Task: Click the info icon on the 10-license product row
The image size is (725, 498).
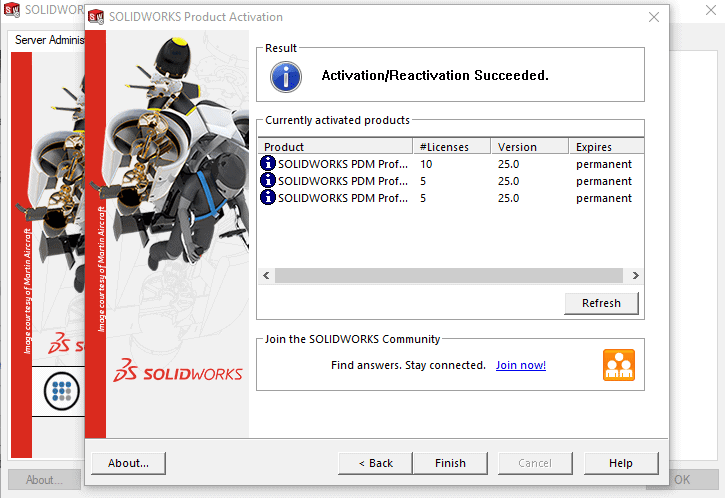Action: [268, 164]
